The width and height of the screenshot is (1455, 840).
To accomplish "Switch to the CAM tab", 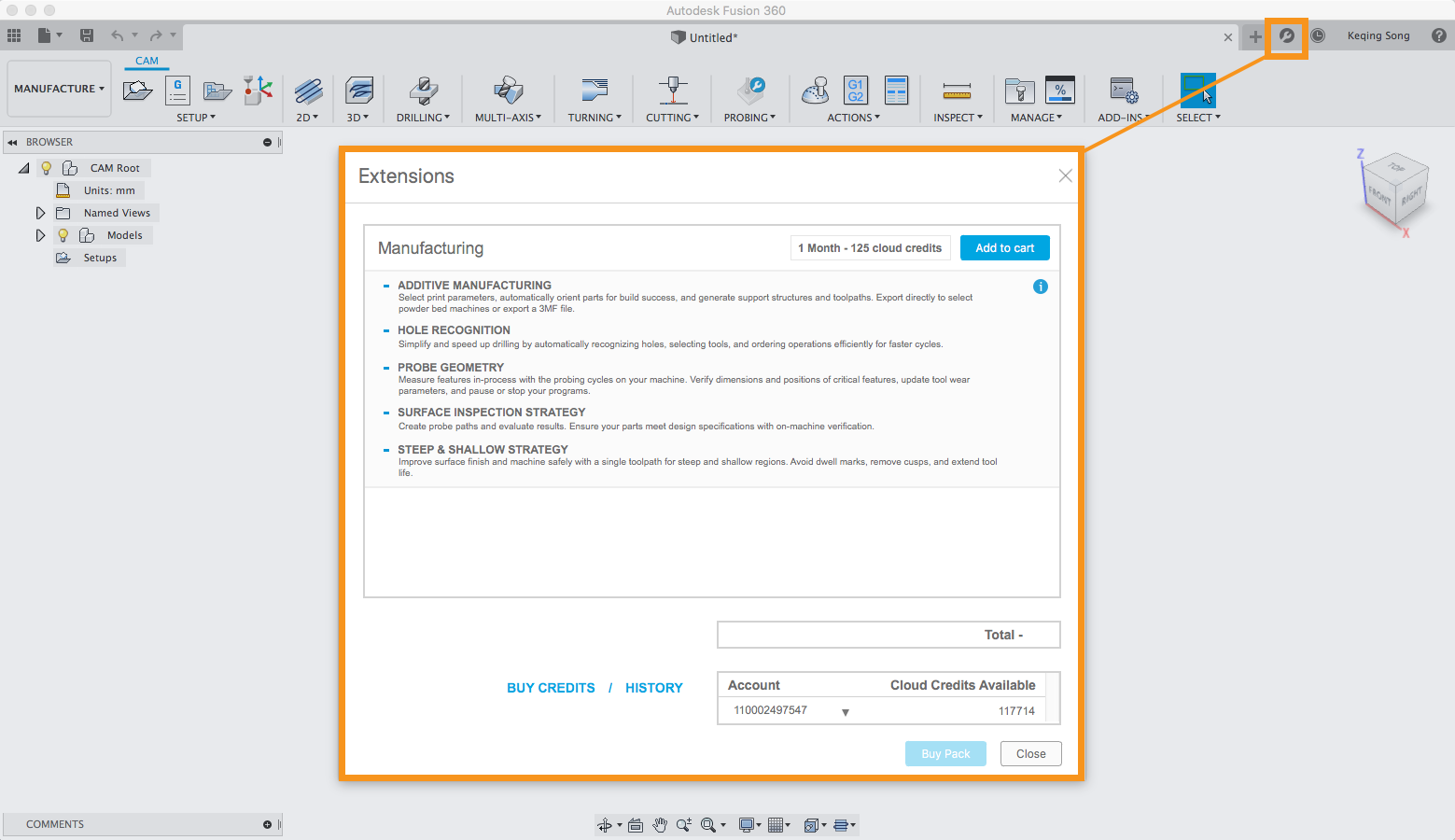I will click(147, 61).
